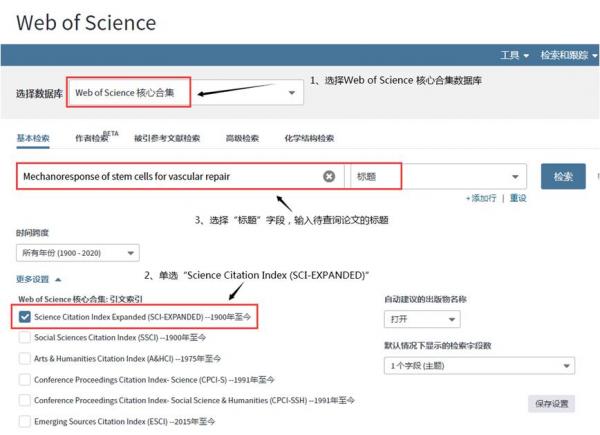This screenshot has height=435, width=600.
Task: Click the 重设 reset link
Action: pyautogui.click(x=518, y=198)
